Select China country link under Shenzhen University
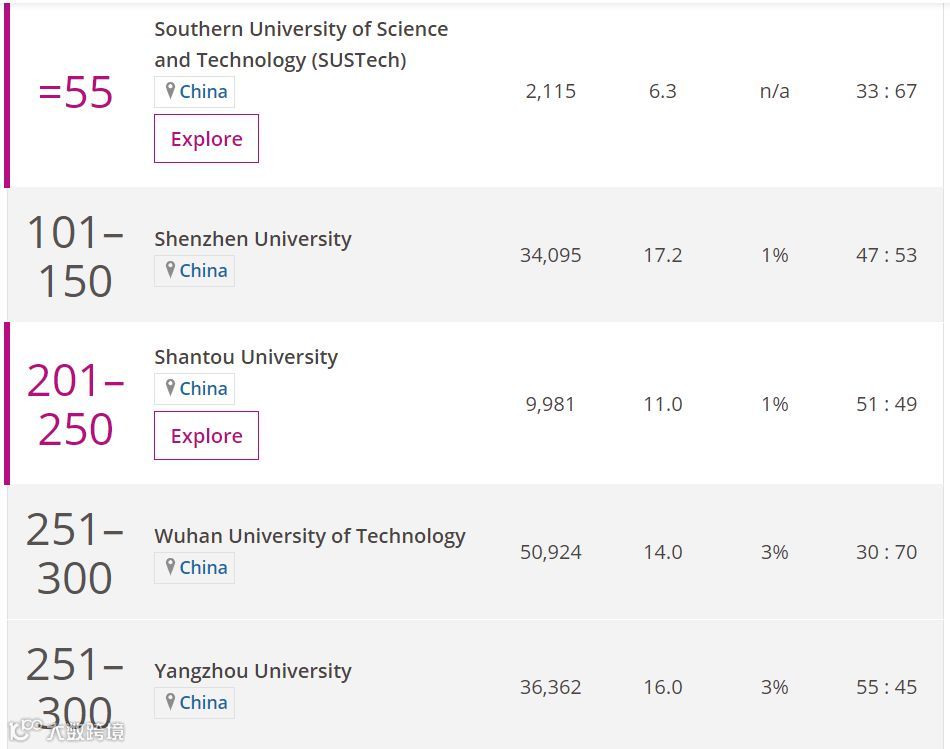The image size is (950, 749). click(x=203, y=270)
